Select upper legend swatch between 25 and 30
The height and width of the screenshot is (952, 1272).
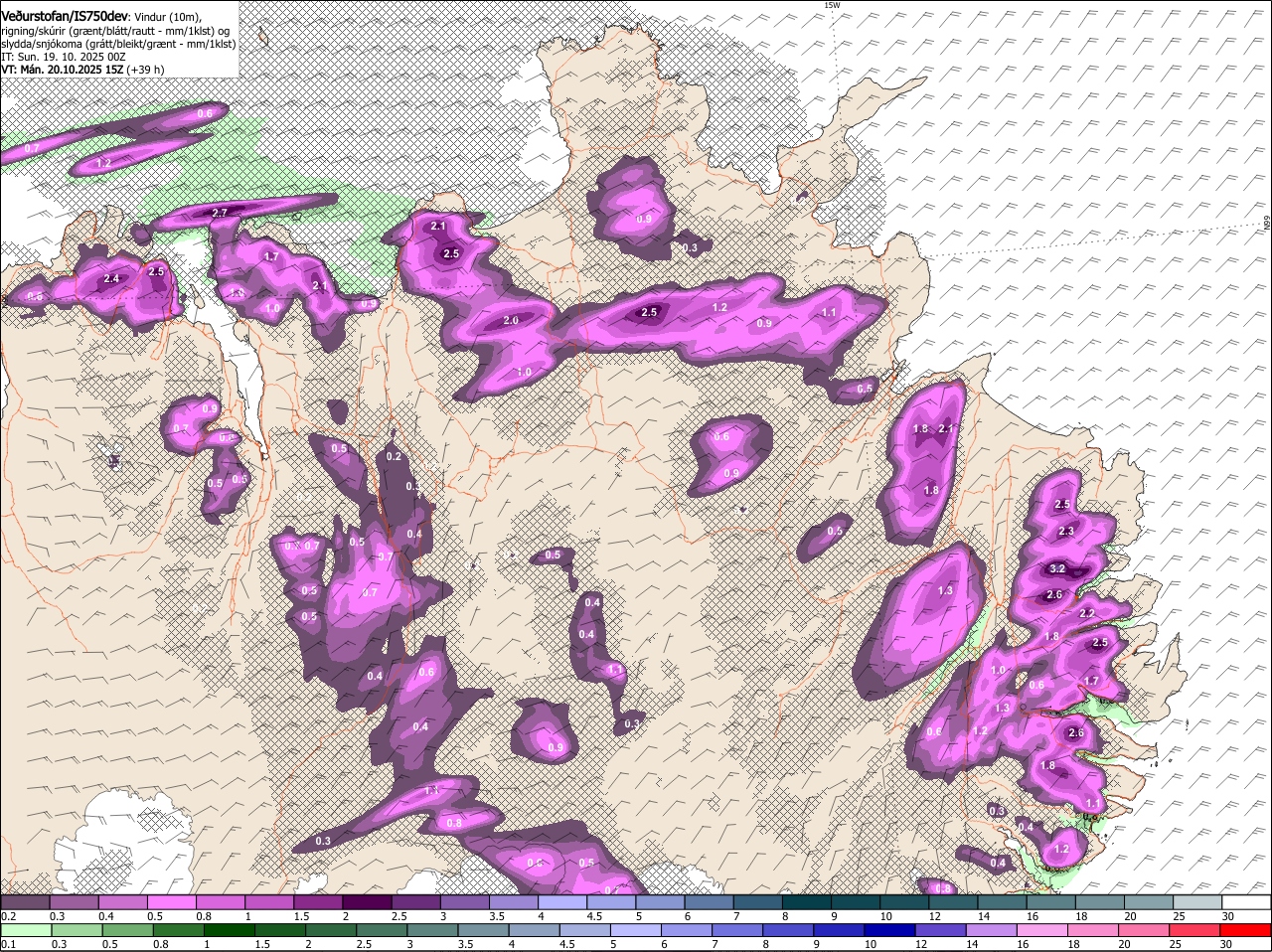1198,902
